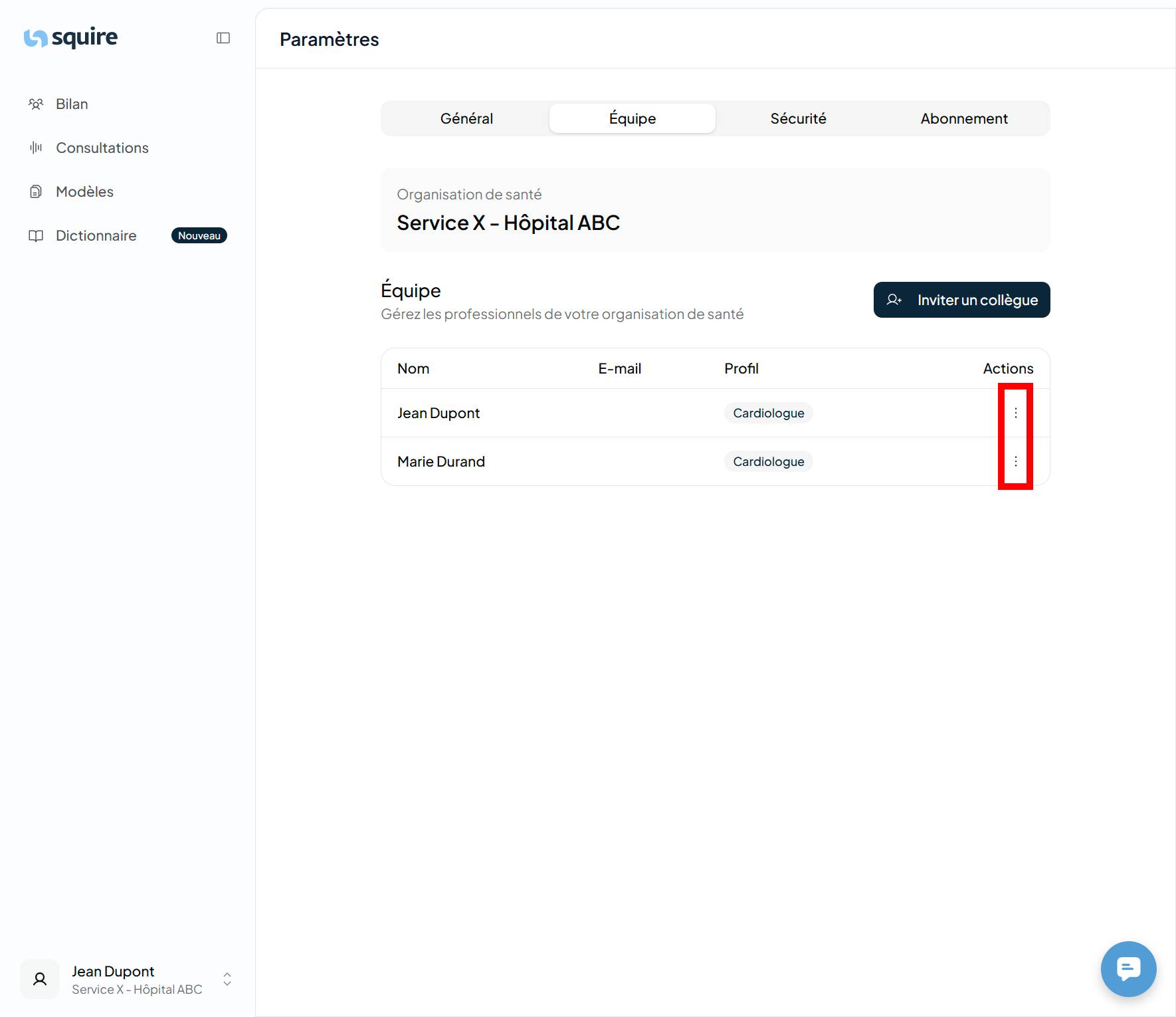Screen dimensions: 1176x1017
Task: Open the chat support bubble
Action: click(1128, 968)
